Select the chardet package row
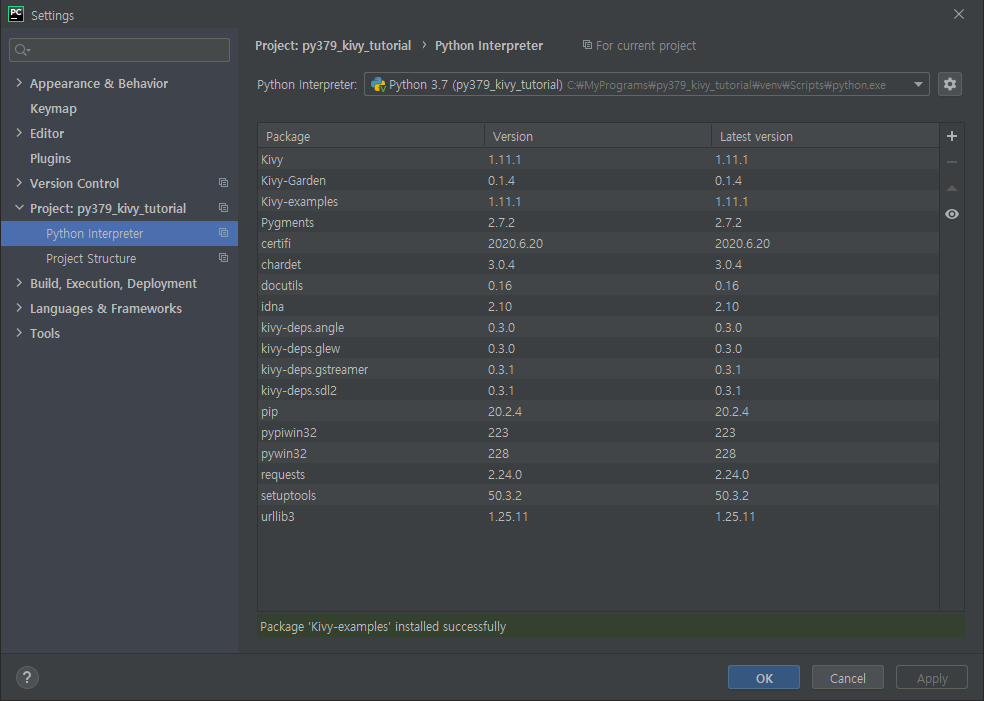 click(598, 265)
